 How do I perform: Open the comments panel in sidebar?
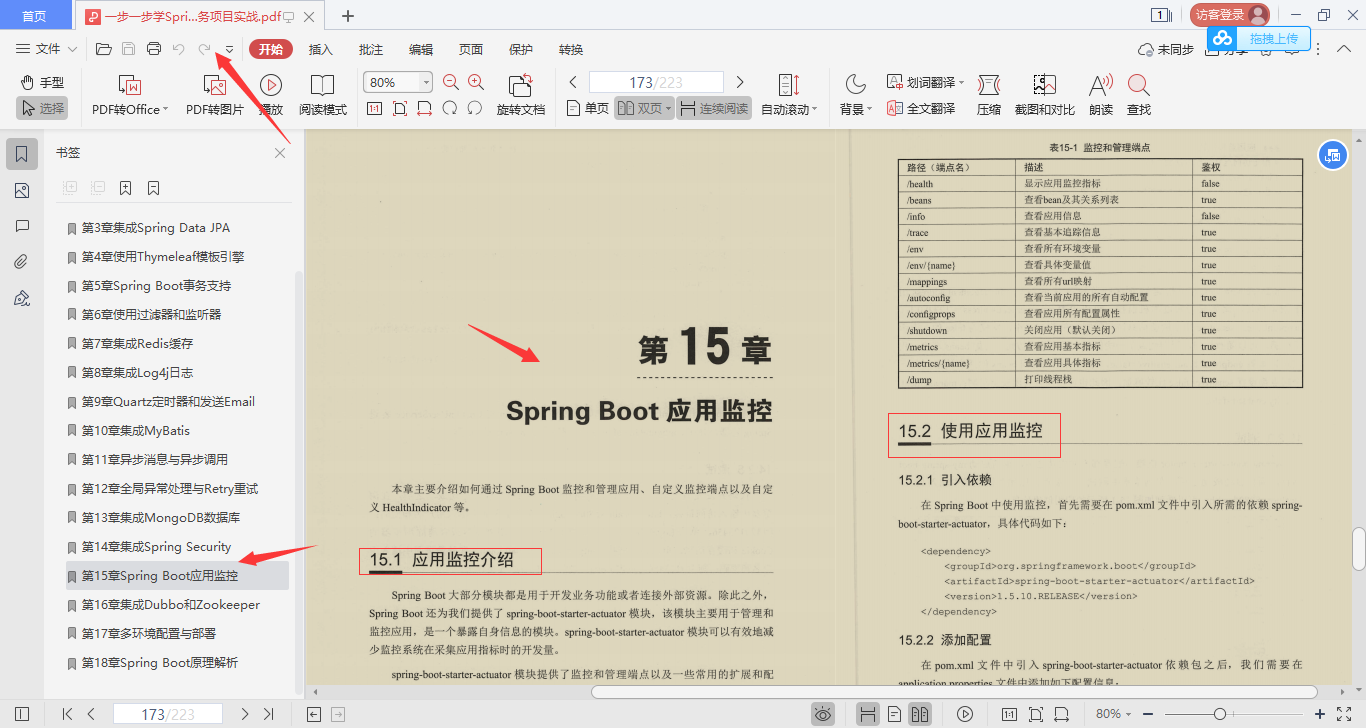[x=22, y=226]
